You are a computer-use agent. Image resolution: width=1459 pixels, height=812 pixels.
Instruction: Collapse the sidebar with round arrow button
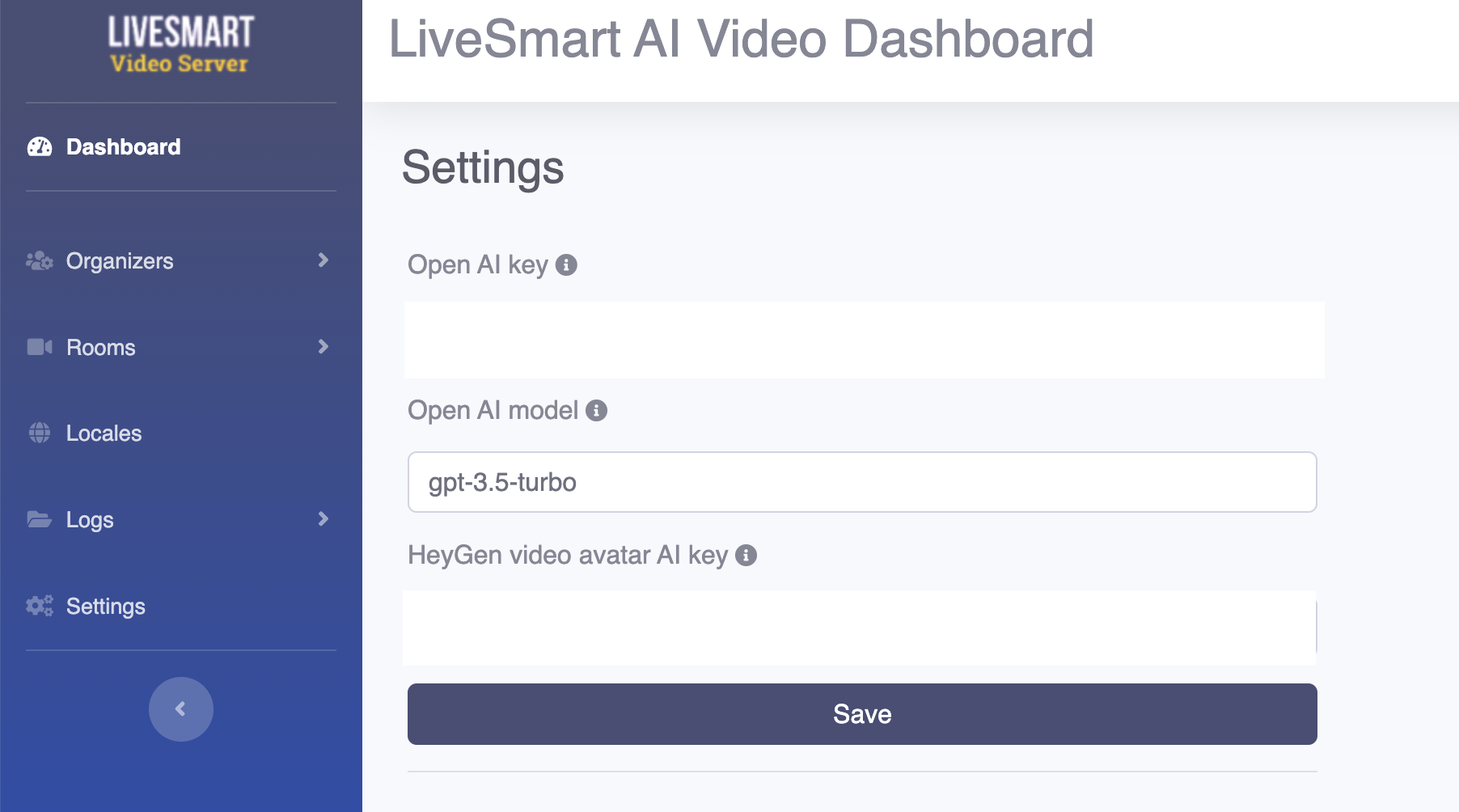click(180, 709)
